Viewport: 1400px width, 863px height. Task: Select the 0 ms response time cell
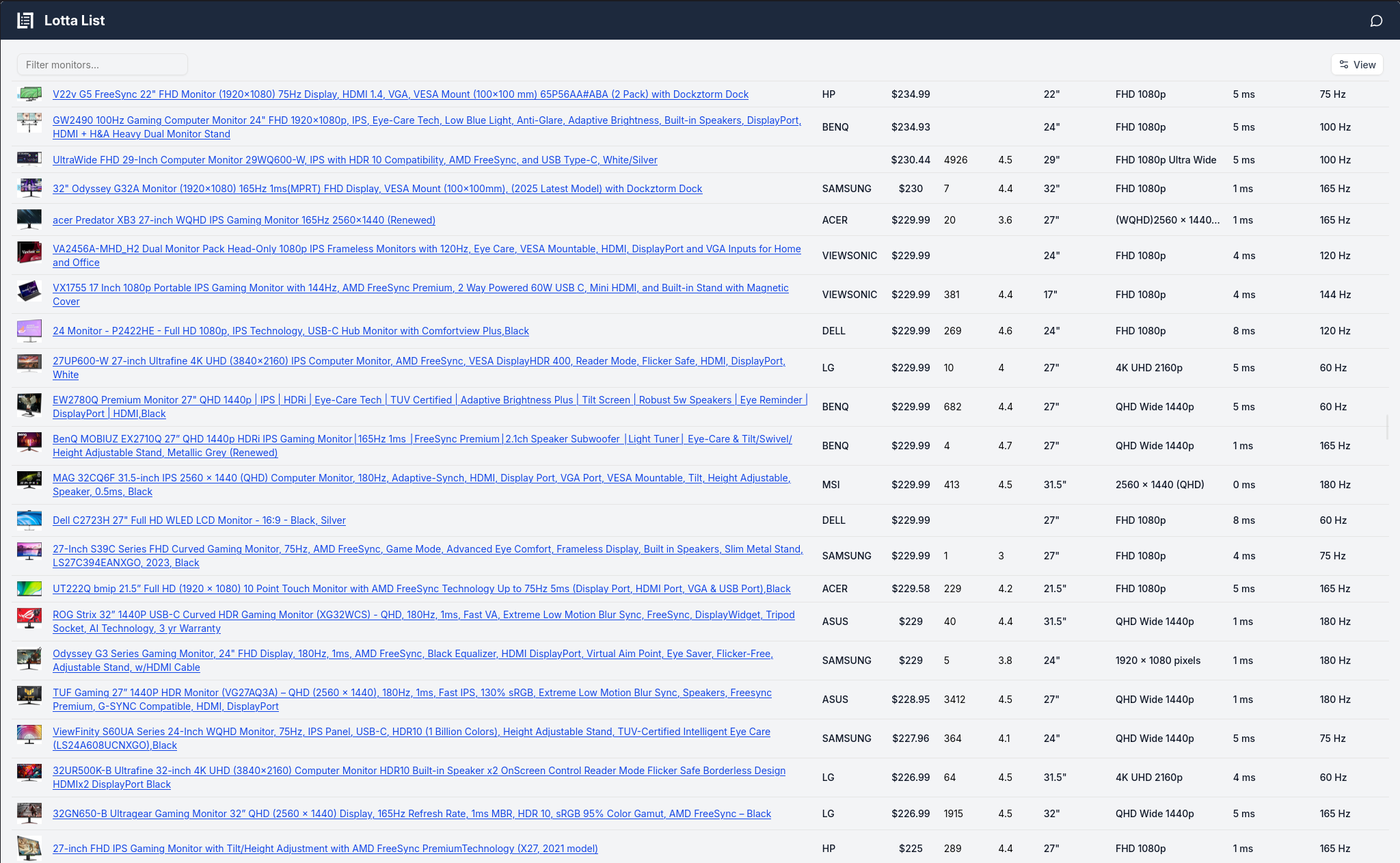pos(1244,485)
